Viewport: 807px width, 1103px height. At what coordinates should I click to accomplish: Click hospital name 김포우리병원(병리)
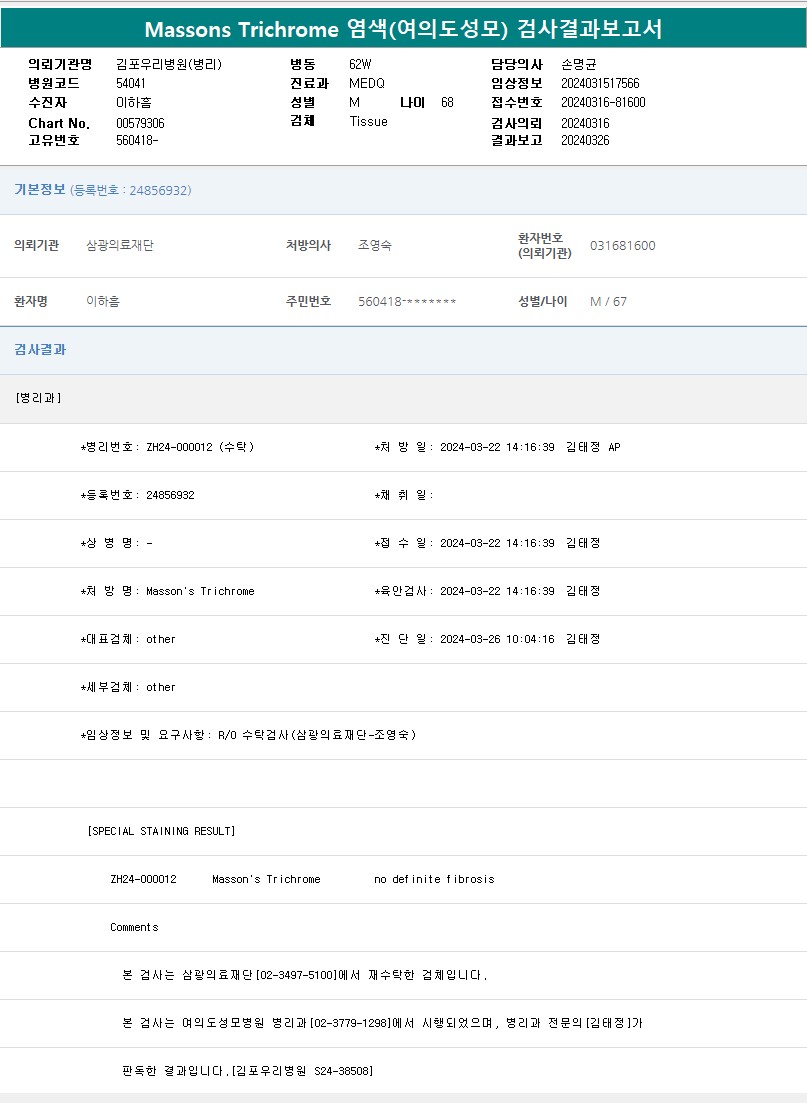(x=169, y=64)
